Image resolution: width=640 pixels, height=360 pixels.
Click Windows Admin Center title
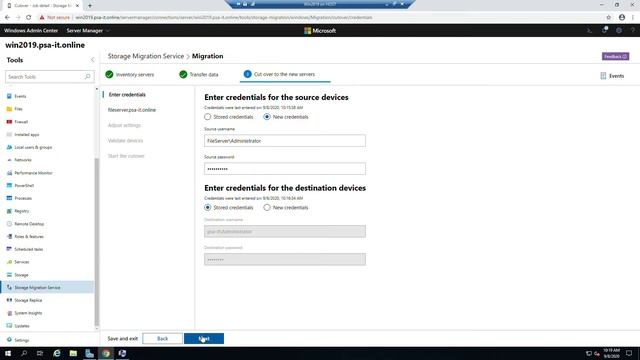click(31, 31)
